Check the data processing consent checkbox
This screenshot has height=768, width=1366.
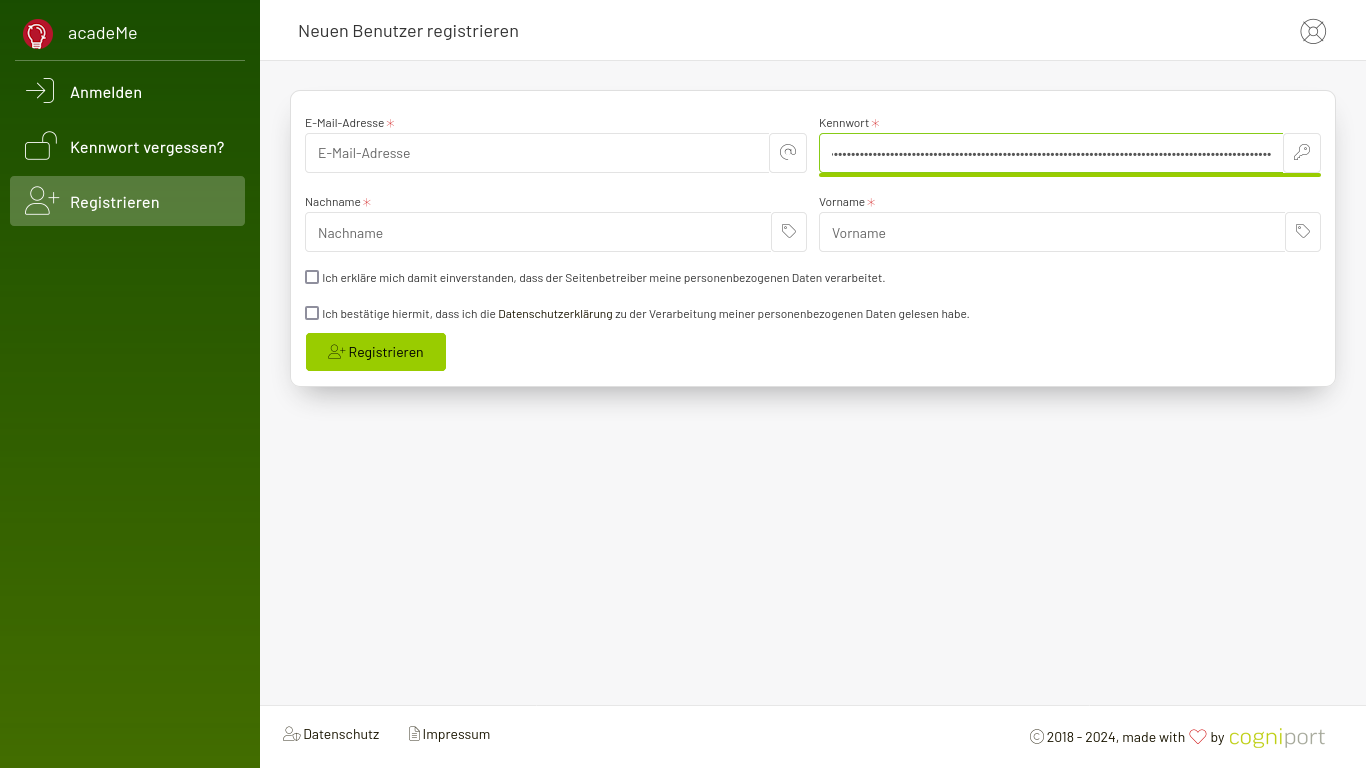coord(312,277)
